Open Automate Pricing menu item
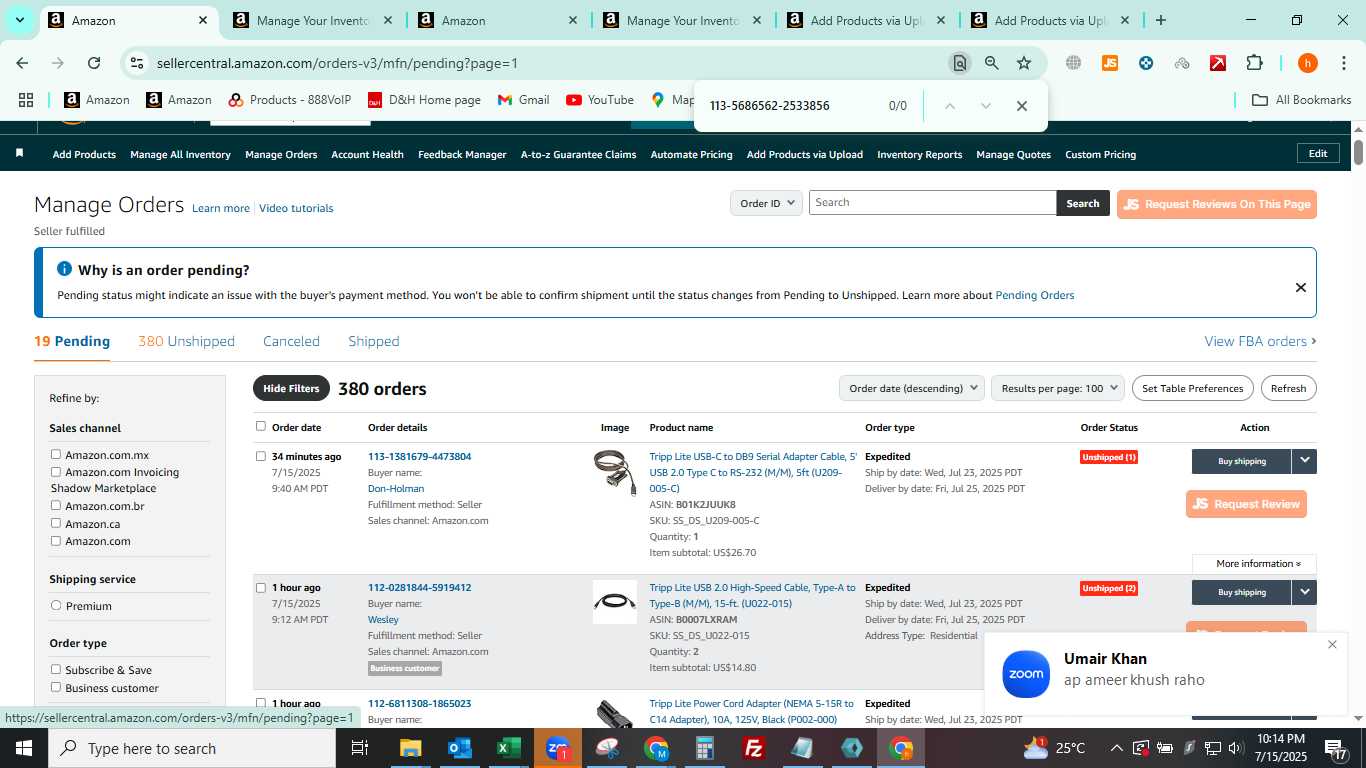This screenshot has width=1366, height=768. pos(691,155)
